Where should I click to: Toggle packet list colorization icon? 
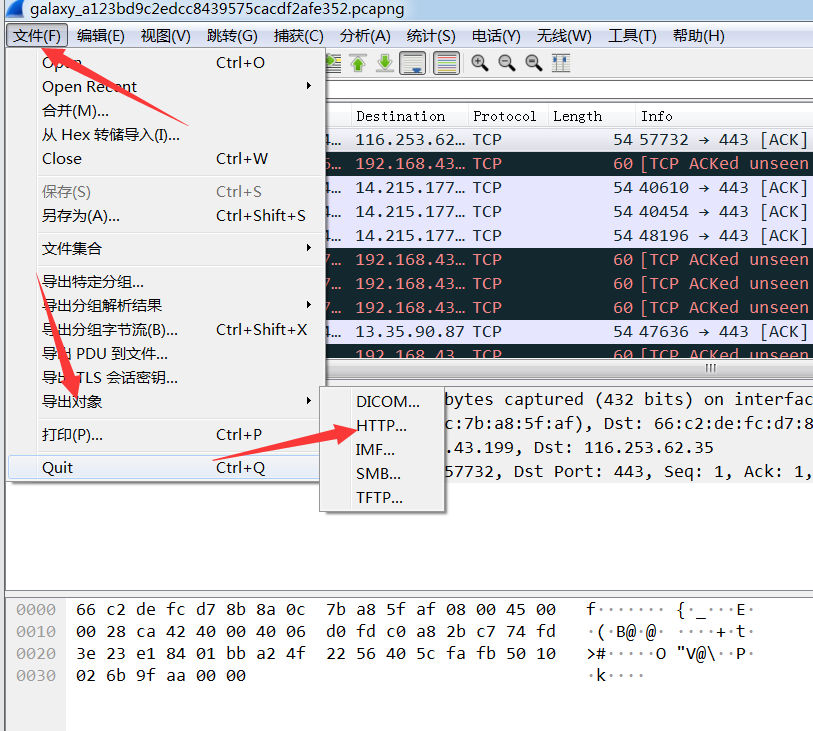[446, 63]
